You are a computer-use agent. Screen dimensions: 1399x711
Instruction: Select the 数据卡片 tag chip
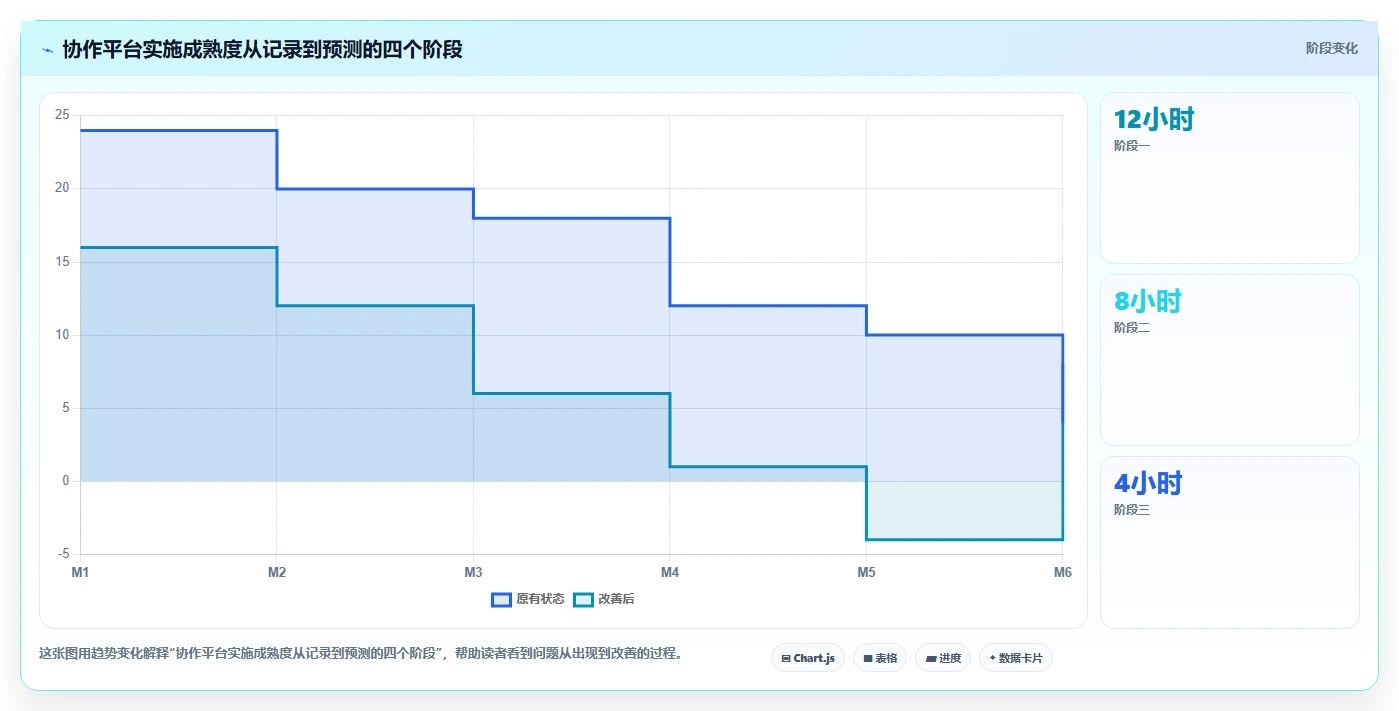pos(1016,658)
